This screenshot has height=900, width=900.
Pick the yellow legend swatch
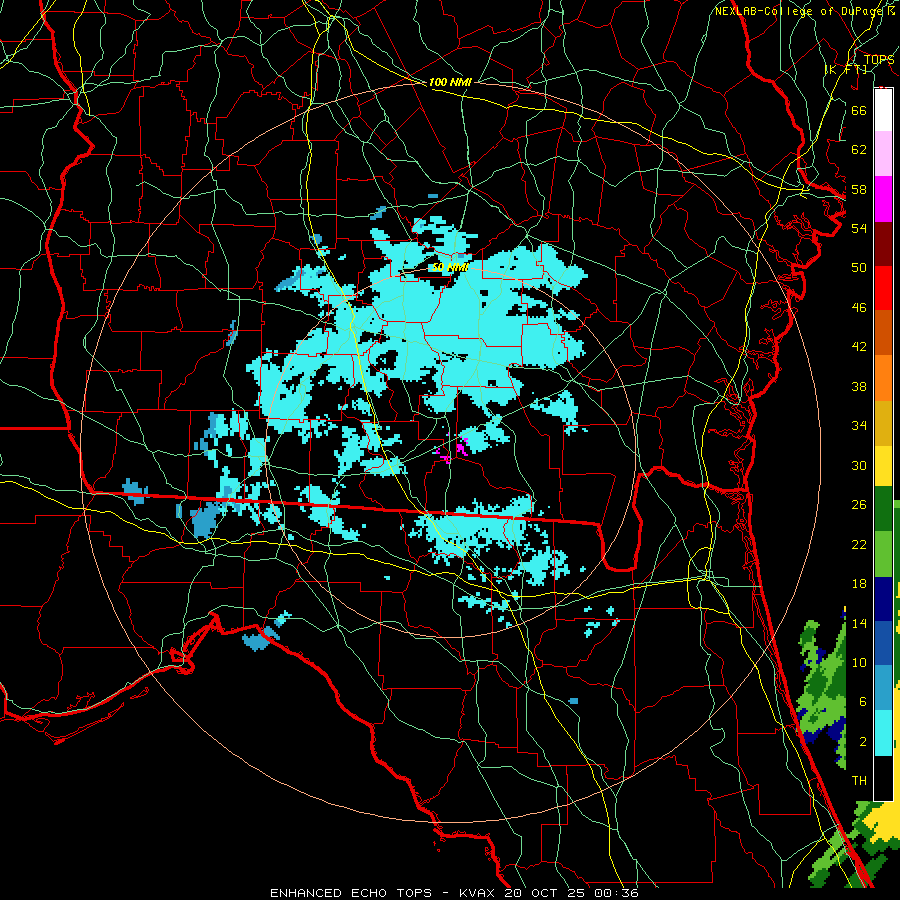(883, 466)
